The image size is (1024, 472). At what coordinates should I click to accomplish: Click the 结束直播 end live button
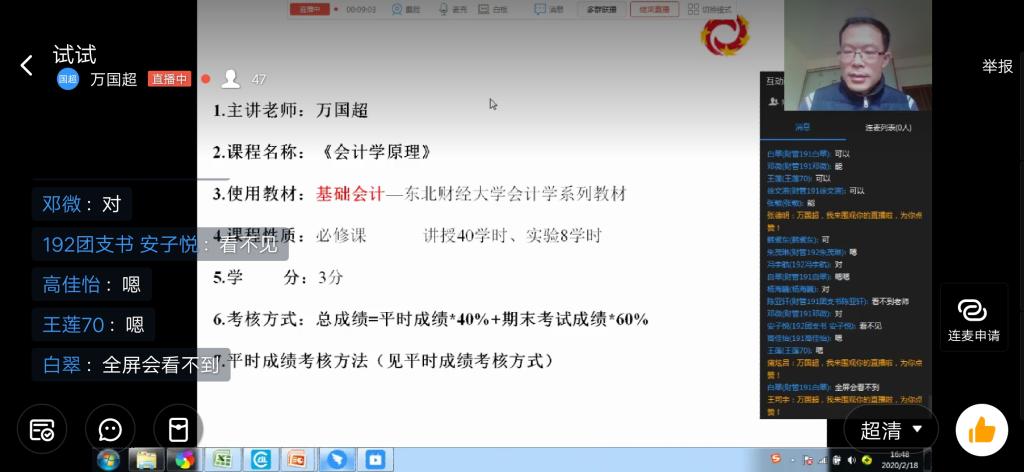coord(654,10)
